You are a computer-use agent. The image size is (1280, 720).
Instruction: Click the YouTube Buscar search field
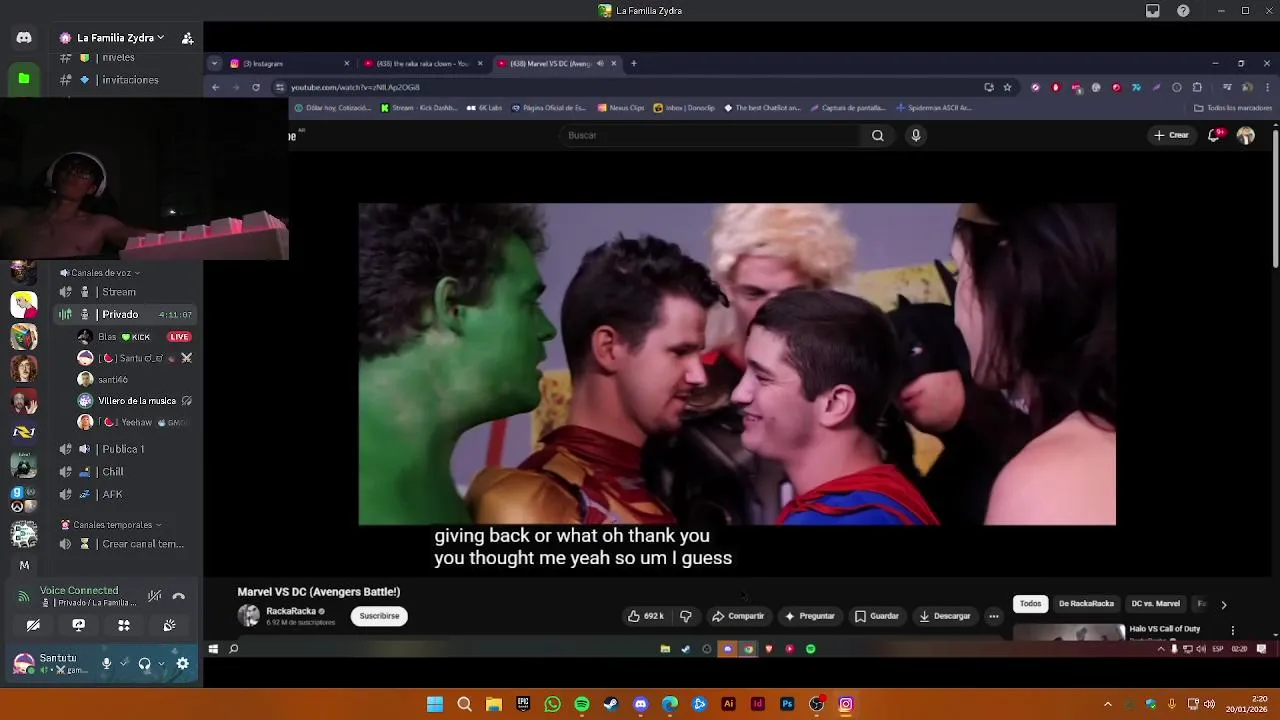(x=710, y=135)
